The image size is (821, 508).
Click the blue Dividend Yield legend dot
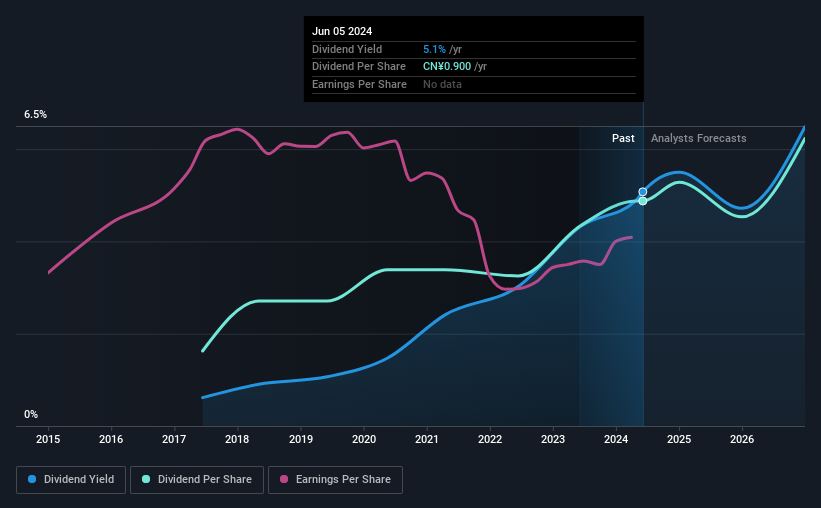tap(32, 479)
